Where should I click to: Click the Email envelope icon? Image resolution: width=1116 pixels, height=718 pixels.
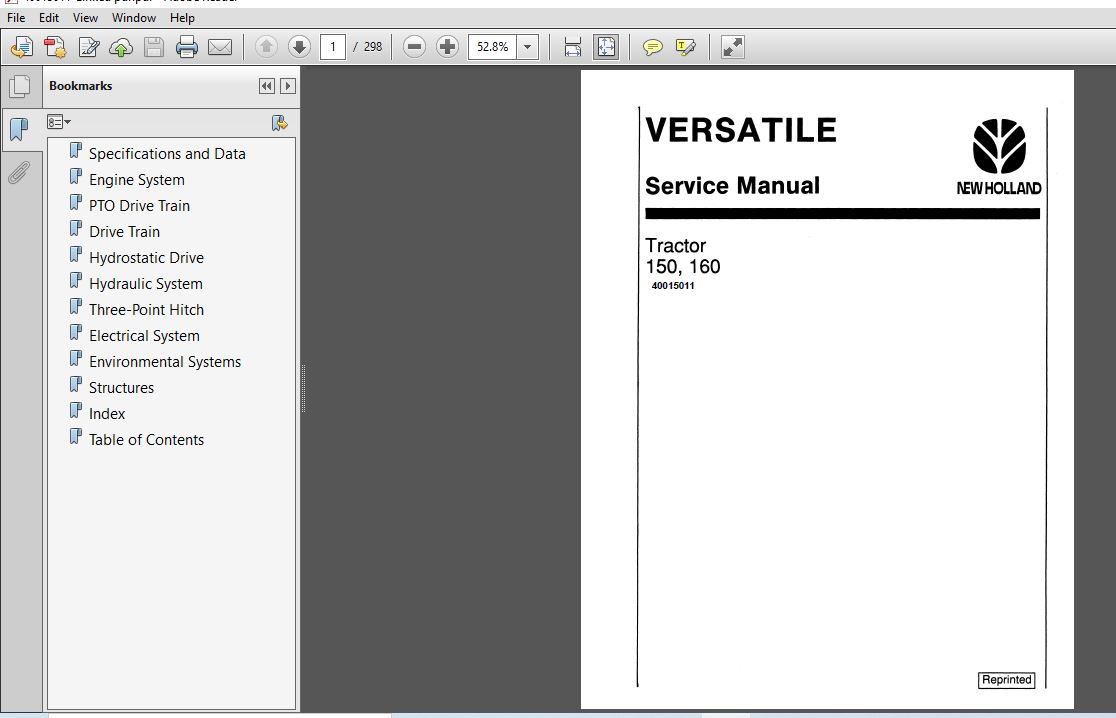tap(220, 48)
